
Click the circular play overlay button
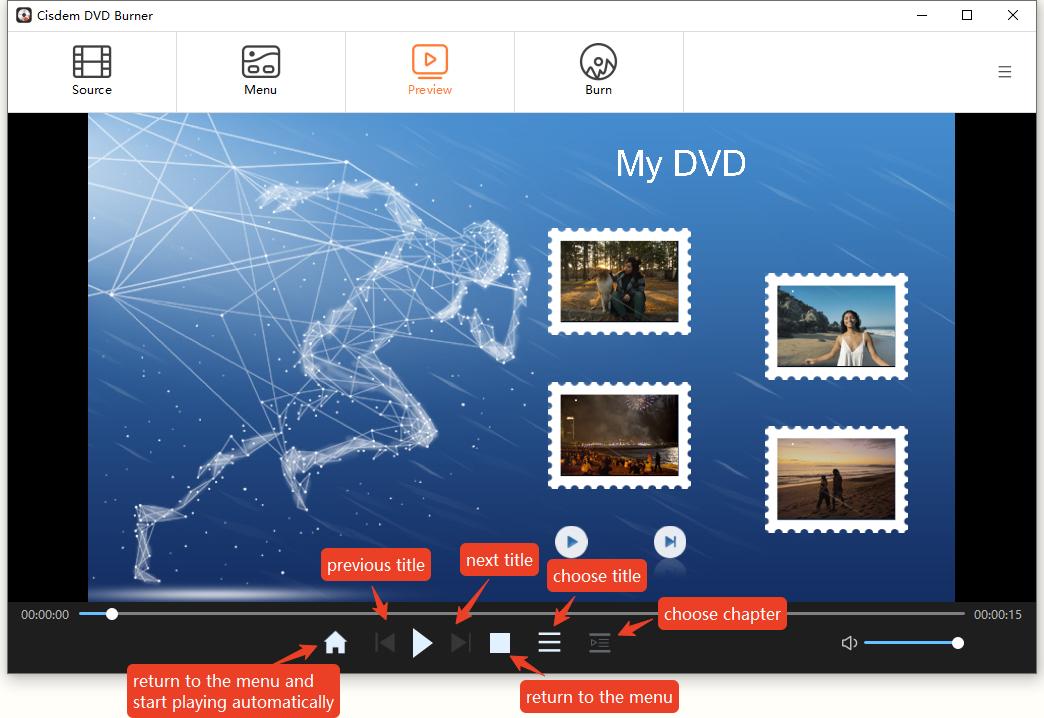(x=571, y=541)
